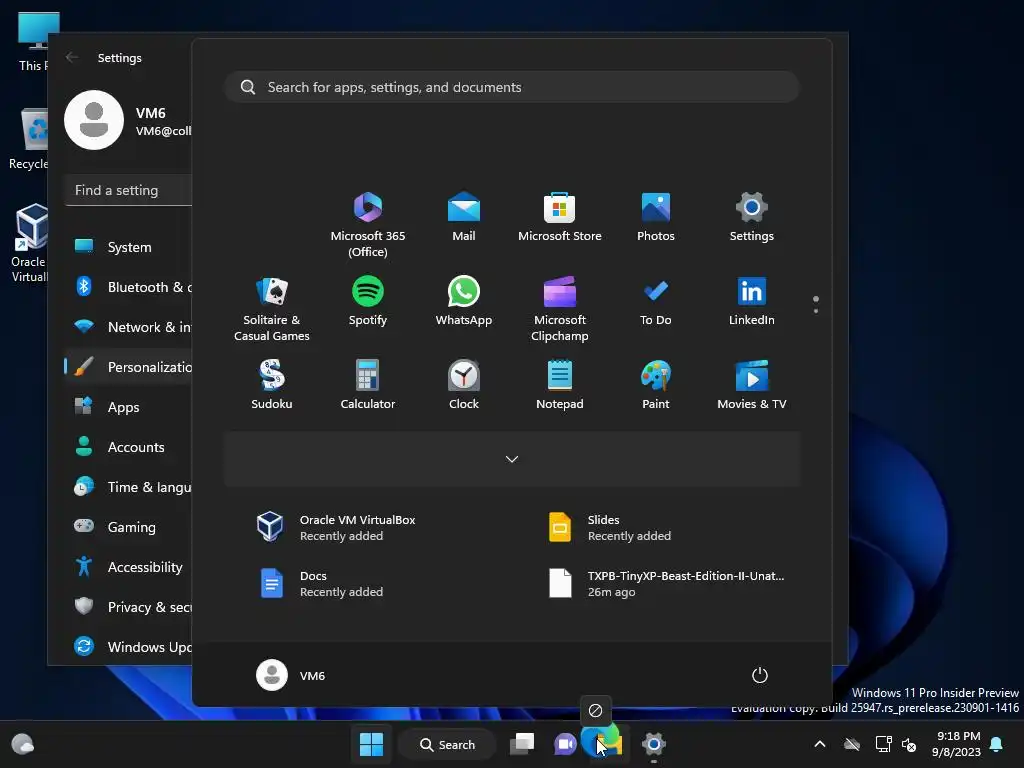Click OneDrive cloud tray icon
Viewport: 1024px width, 768px height.
[852, 744]
